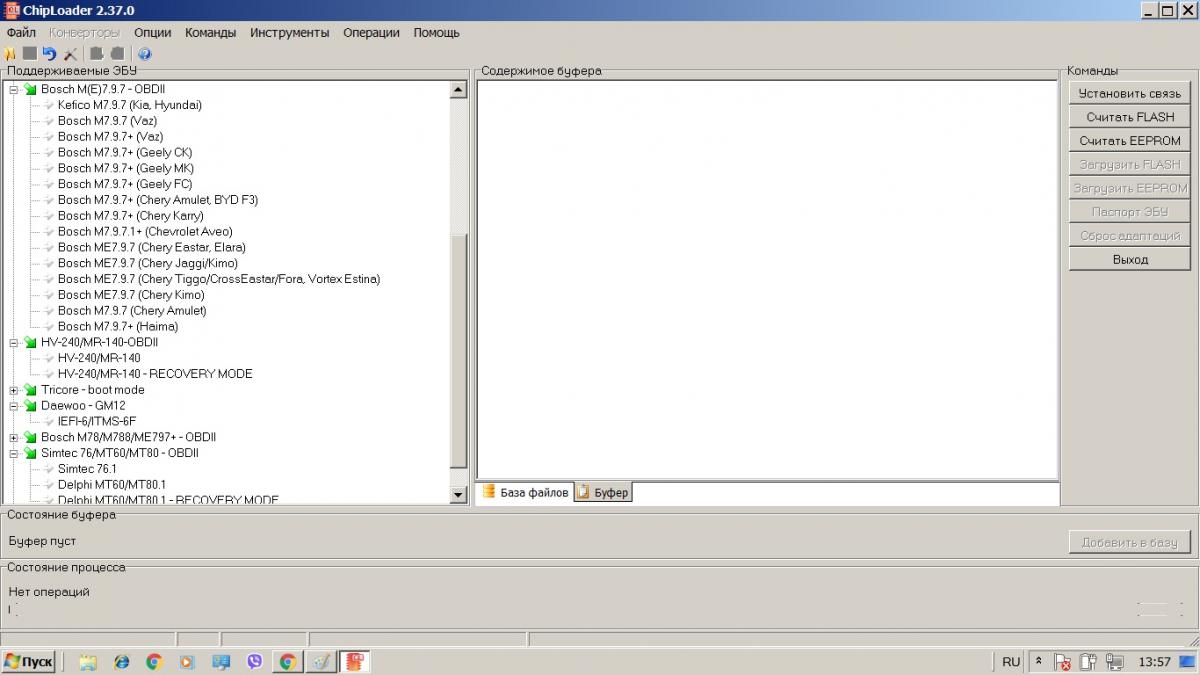Select Bosch ME7.9.7 (Chery Tiggo/CrossEastar/Fora, Vortex Estina)
The image size is (1200, 675).
pos(219,279)
